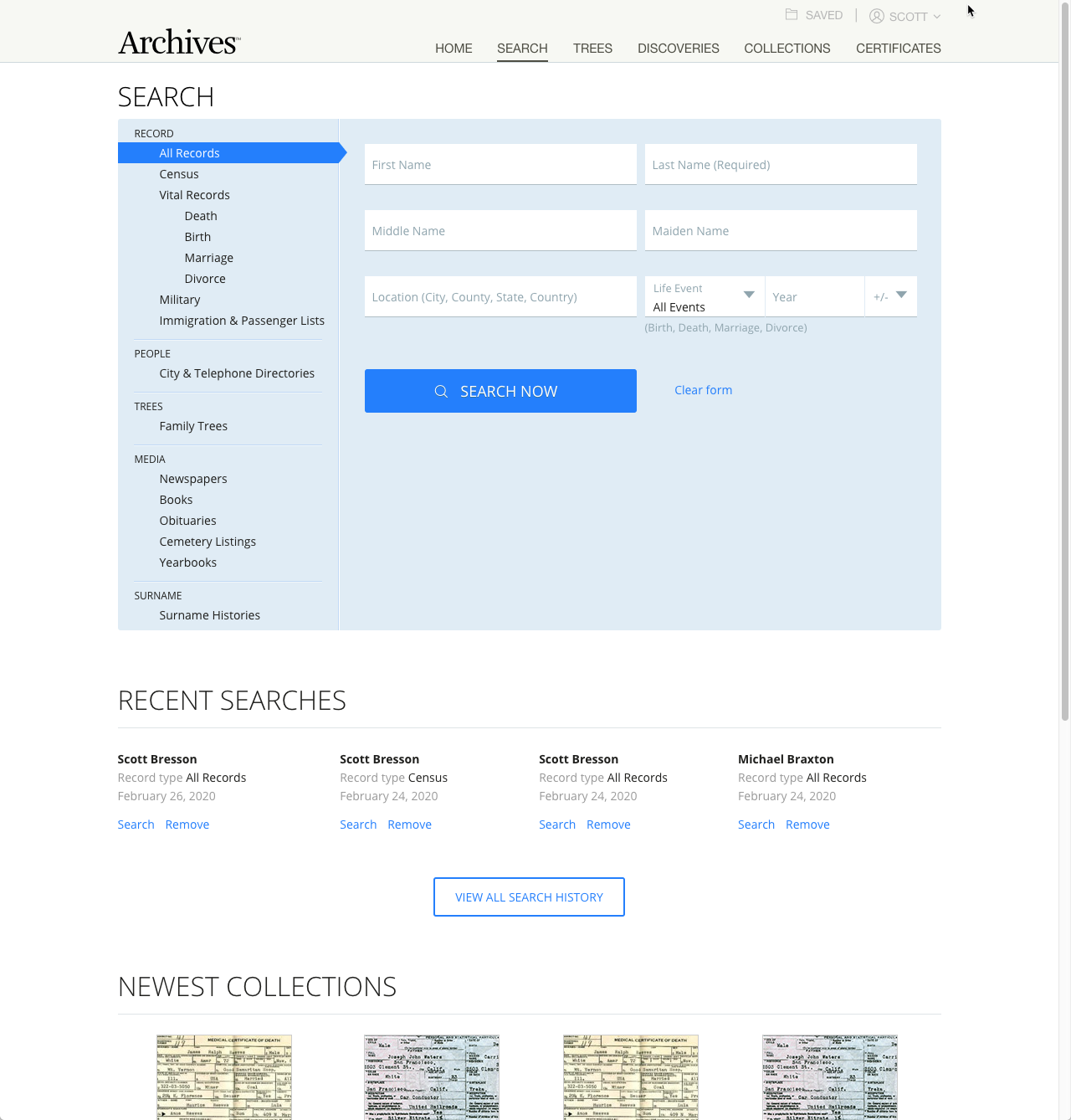Open the fourth newest collection thumbnail
Screen dimensions: 1071x1120
(830, 1077)
